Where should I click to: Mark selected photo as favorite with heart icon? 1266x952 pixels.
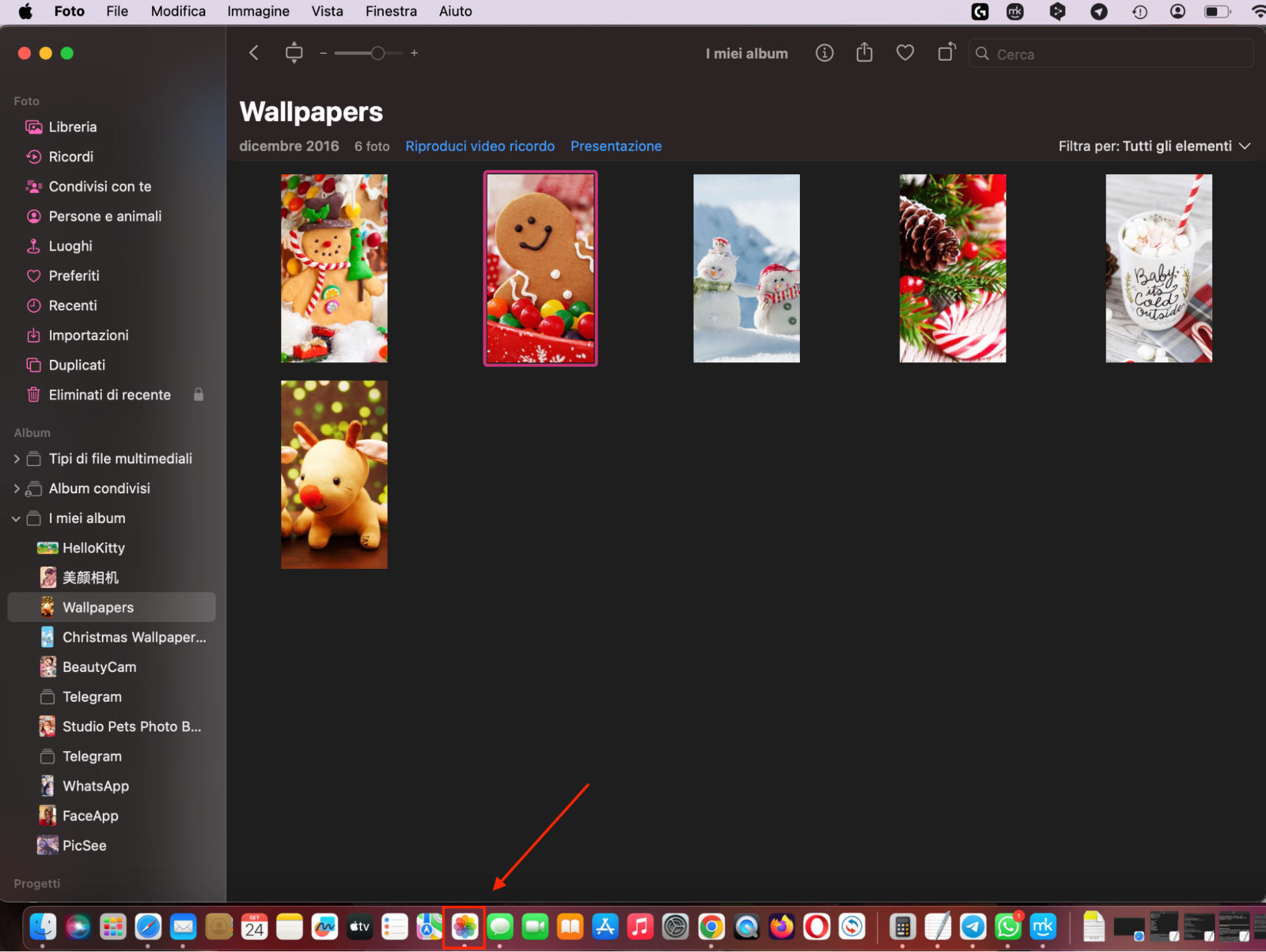tap(904, 53)
